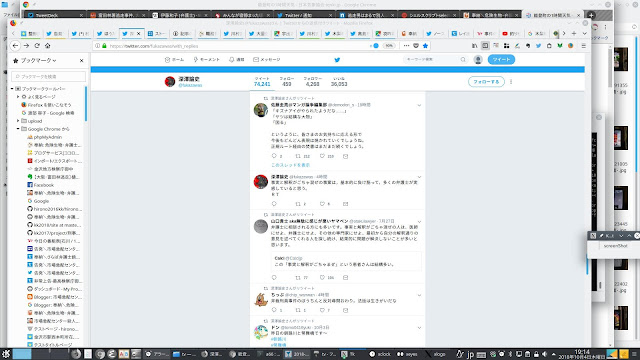Open Twitter Notifications (通知) navigation item
Viewport: 640px width, 360px height.
236,60
